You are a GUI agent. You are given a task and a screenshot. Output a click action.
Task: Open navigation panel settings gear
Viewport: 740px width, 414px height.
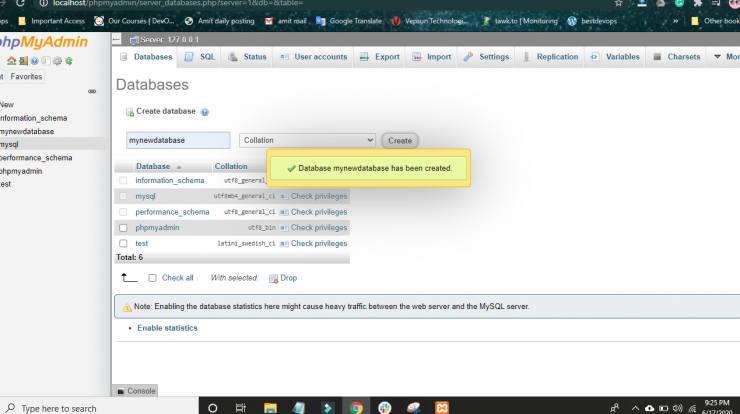click(x=57, y=61)
